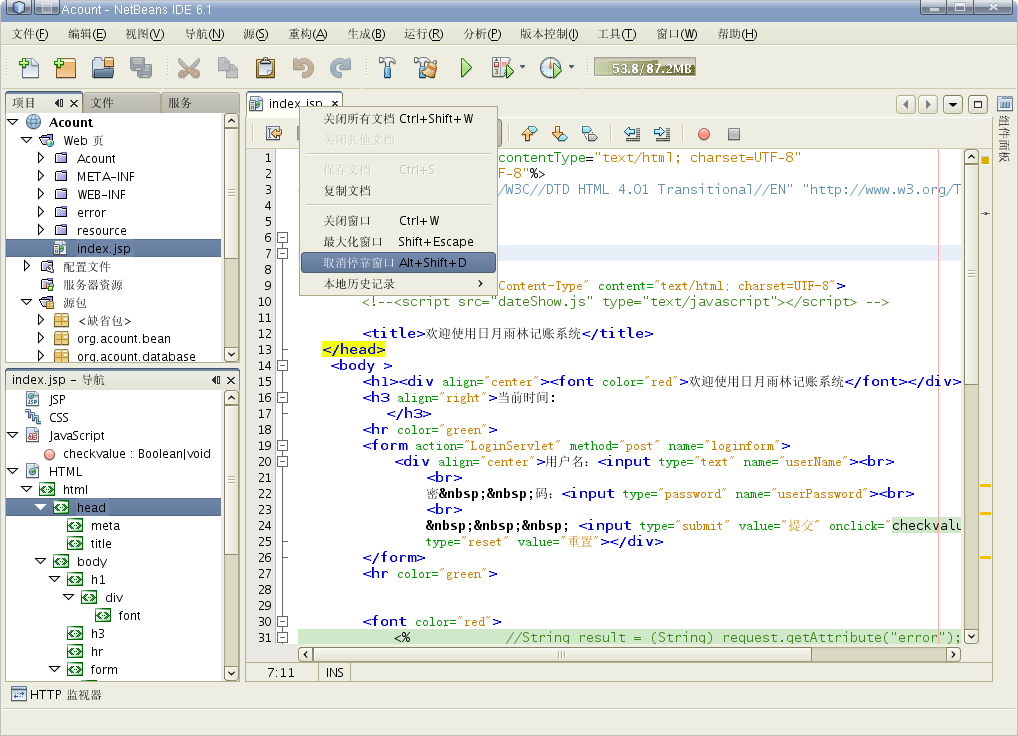
Task: Click the Shift Line Left icon
Action: point(632,134)
